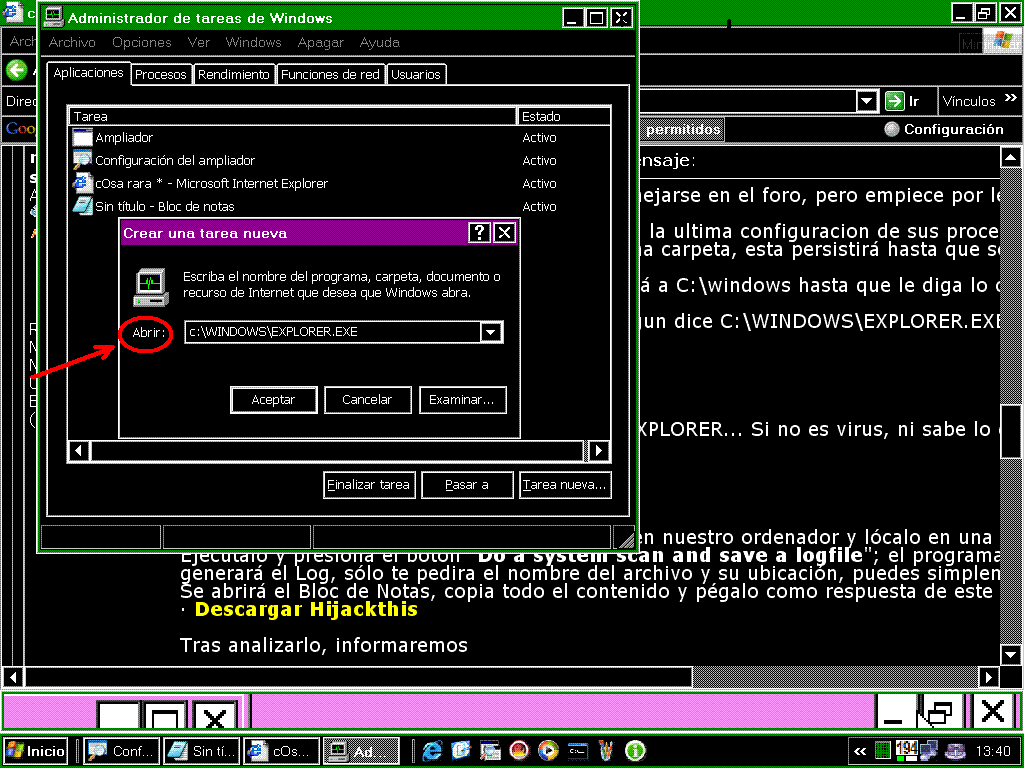Expand the Vínculos toolbar chevron
The image size is (1024, 768).
point(1011,99)
